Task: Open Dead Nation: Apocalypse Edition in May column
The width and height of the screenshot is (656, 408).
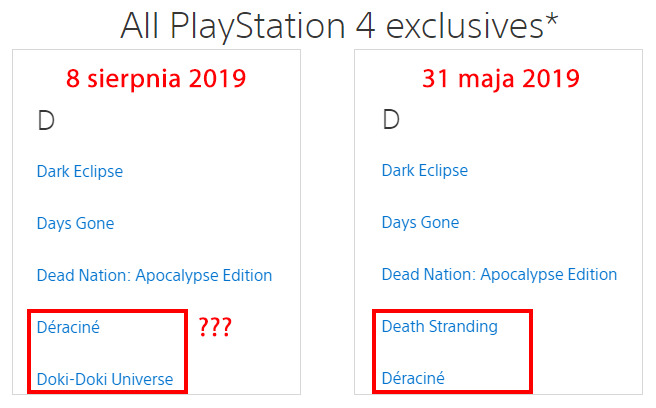Action: pos(499,275)
